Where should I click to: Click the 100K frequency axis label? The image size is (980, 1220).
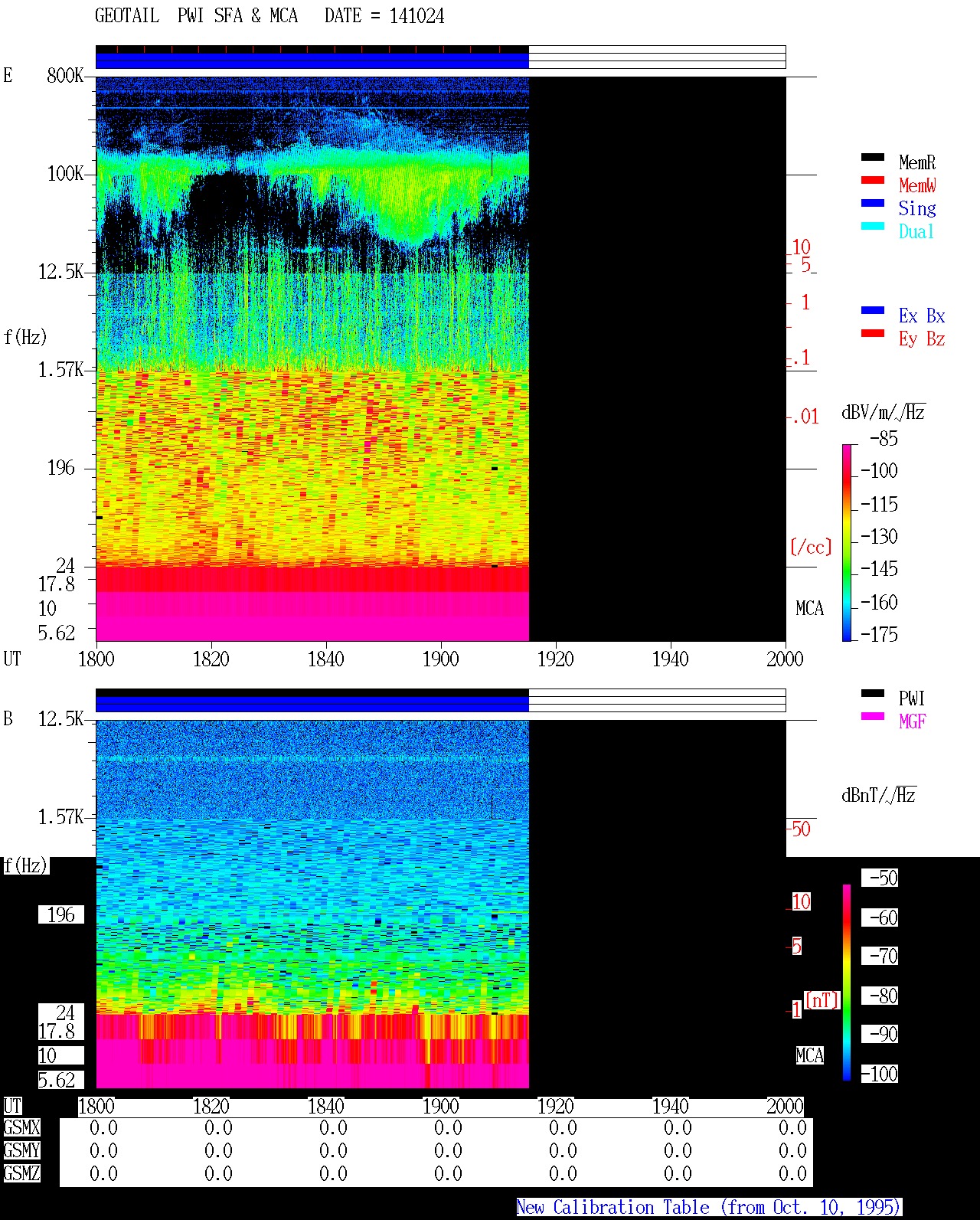point(65,173)
